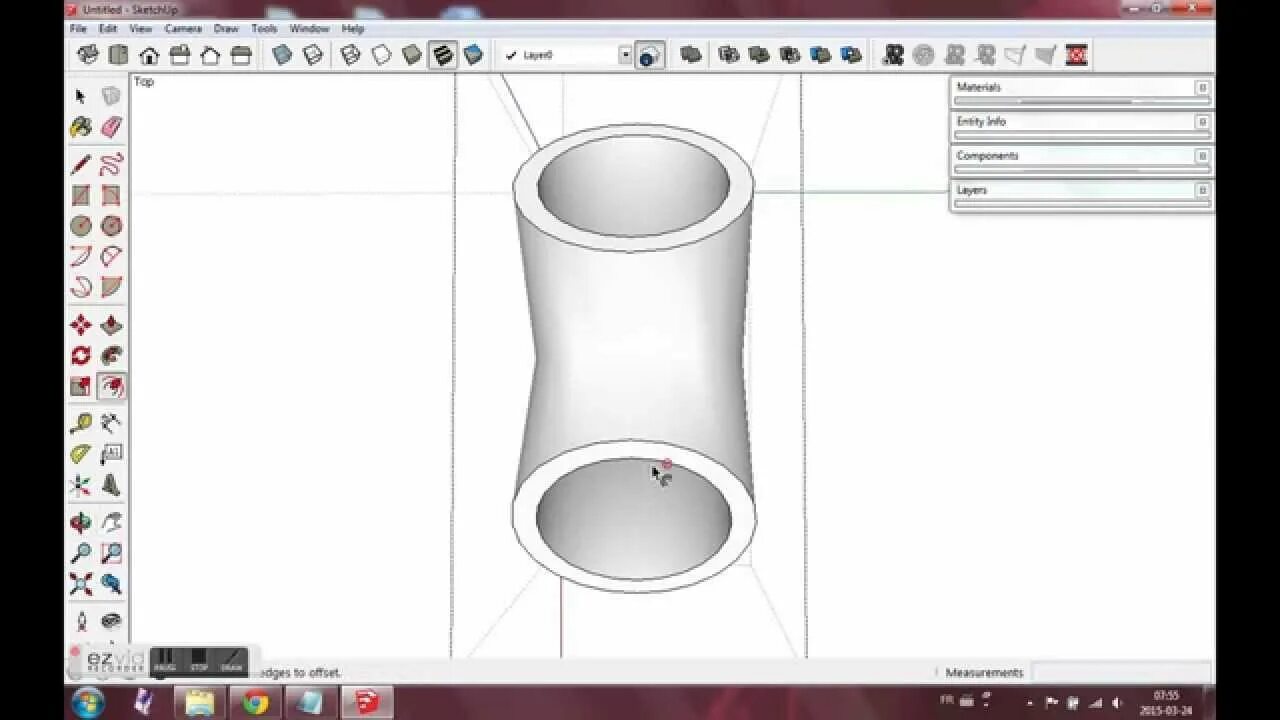The image size is (1280, 720).
Task: Choose the Rectangle tool
Action: (81, 195)
